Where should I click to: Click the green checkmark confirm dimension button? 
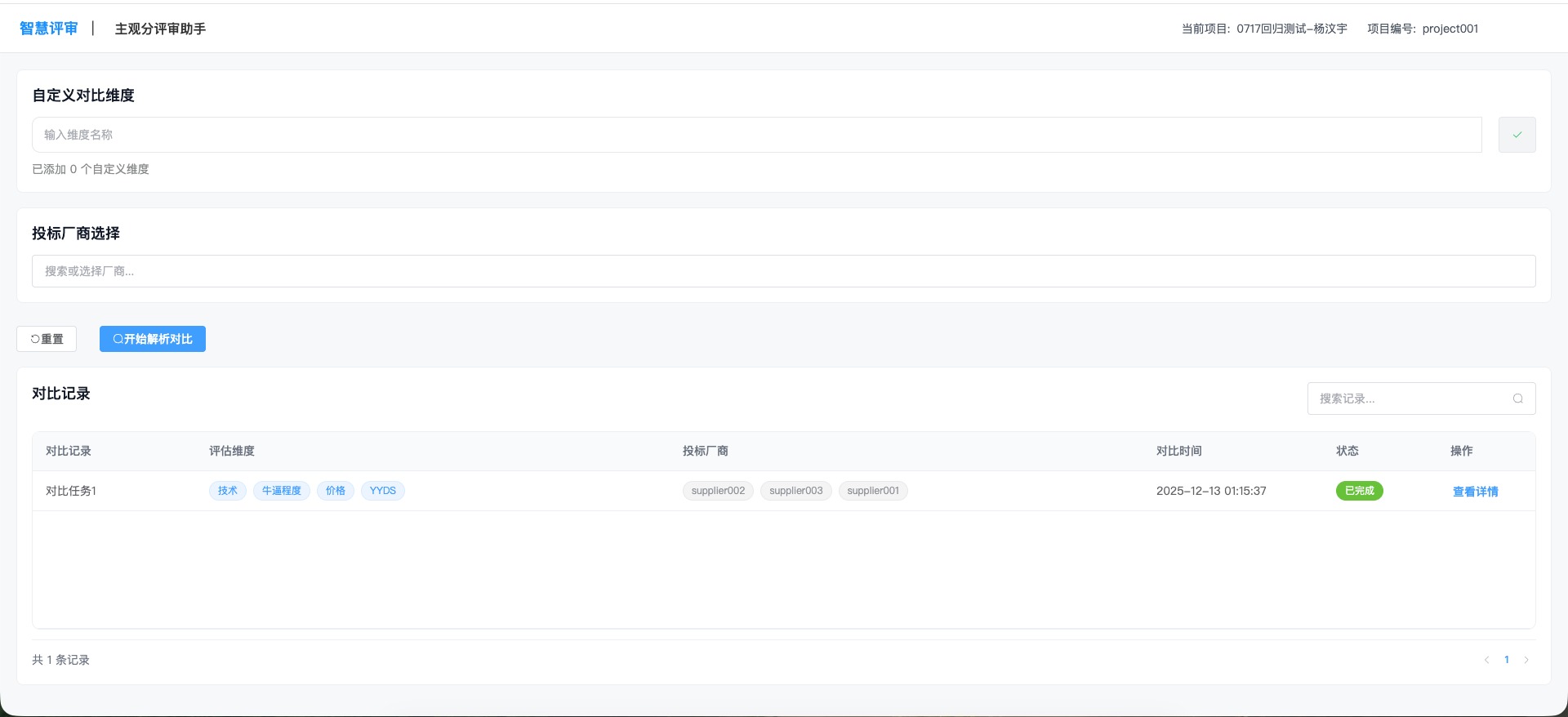1517,135
